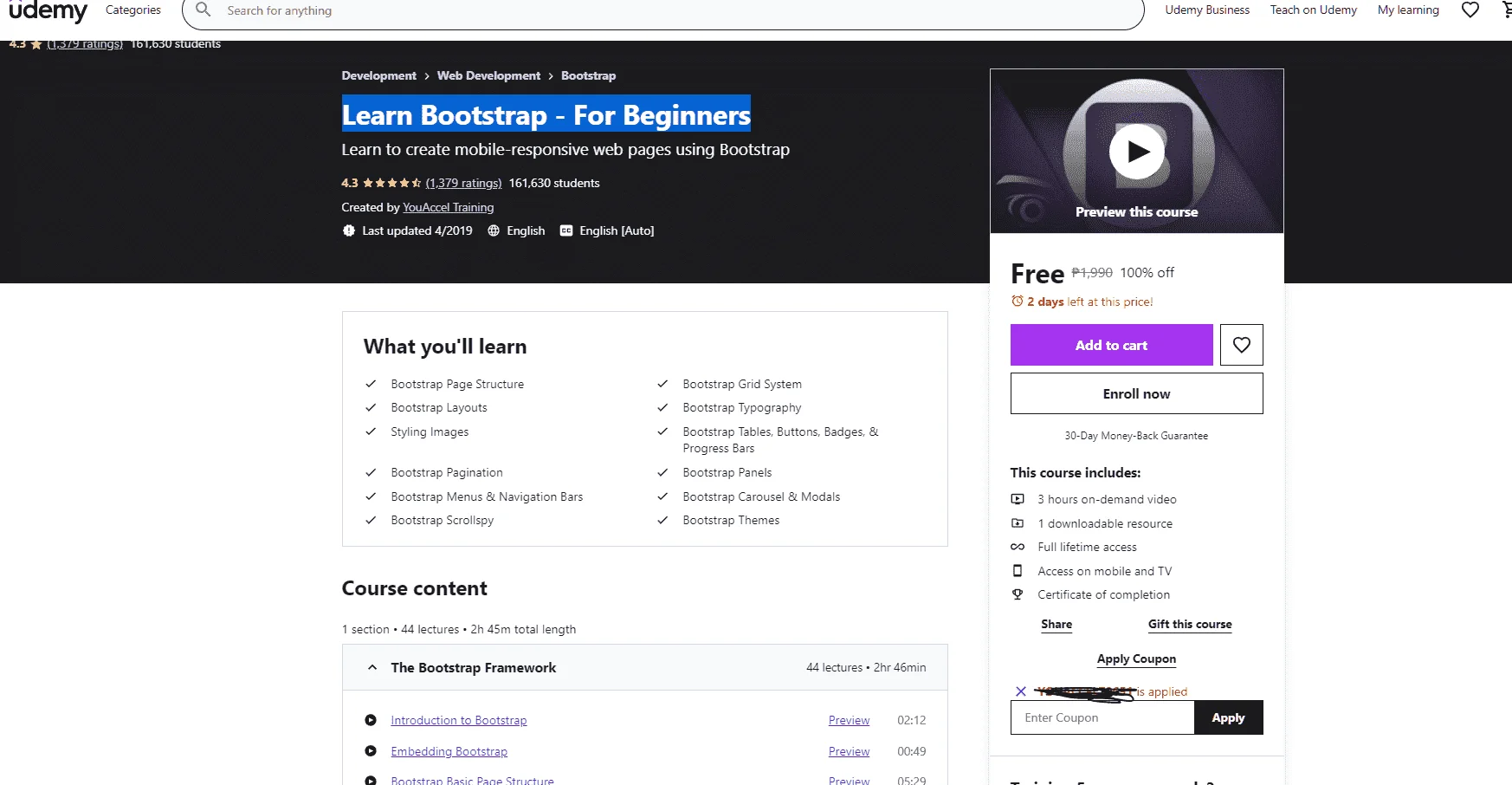Screen dimensions: 1512x785
Task: Click the Course content heading
Action: [415, 588]
